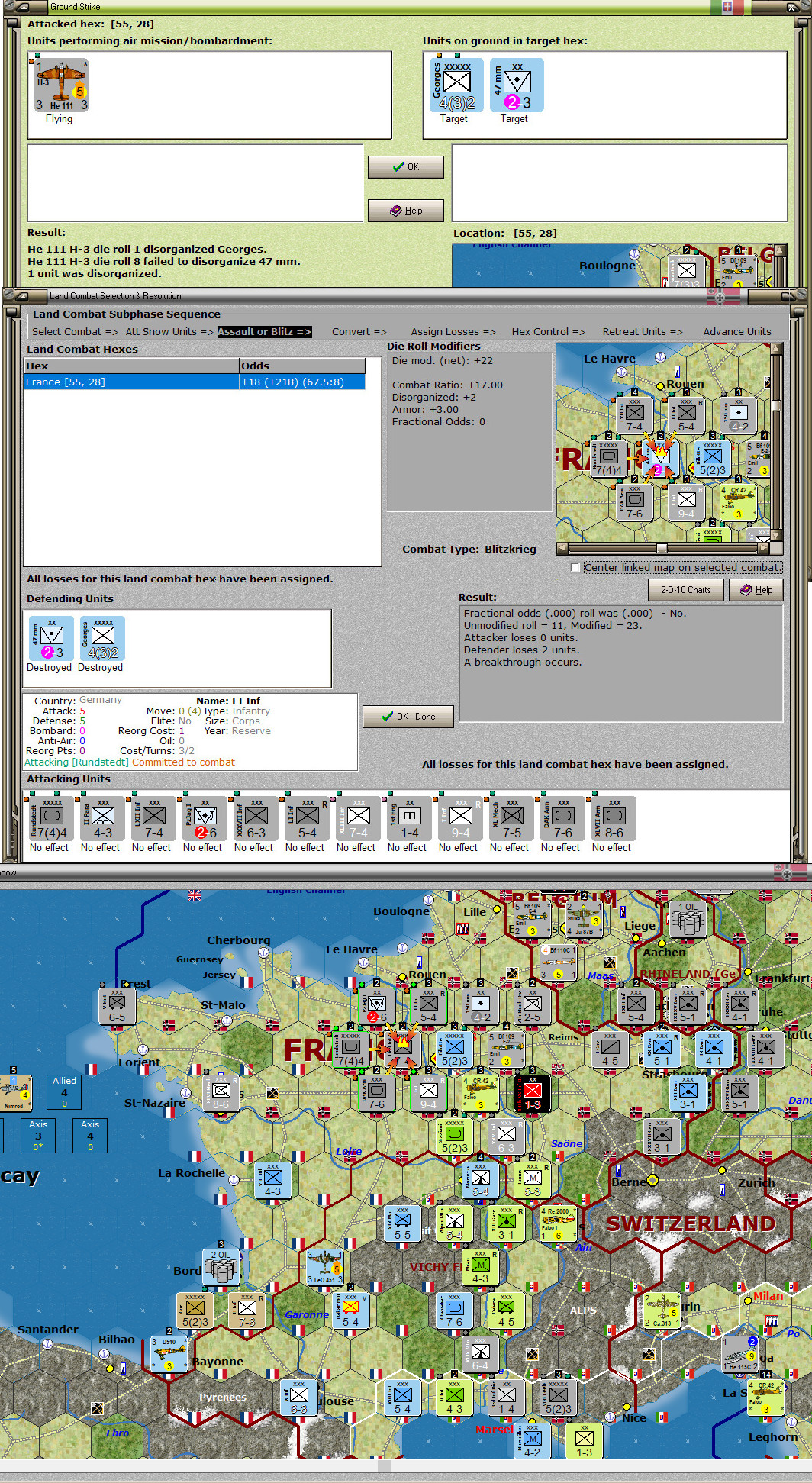812x1483 pixels.
Task: Select the CR.42 fighter counter near Reims
Action: (x=481, y=1094)
